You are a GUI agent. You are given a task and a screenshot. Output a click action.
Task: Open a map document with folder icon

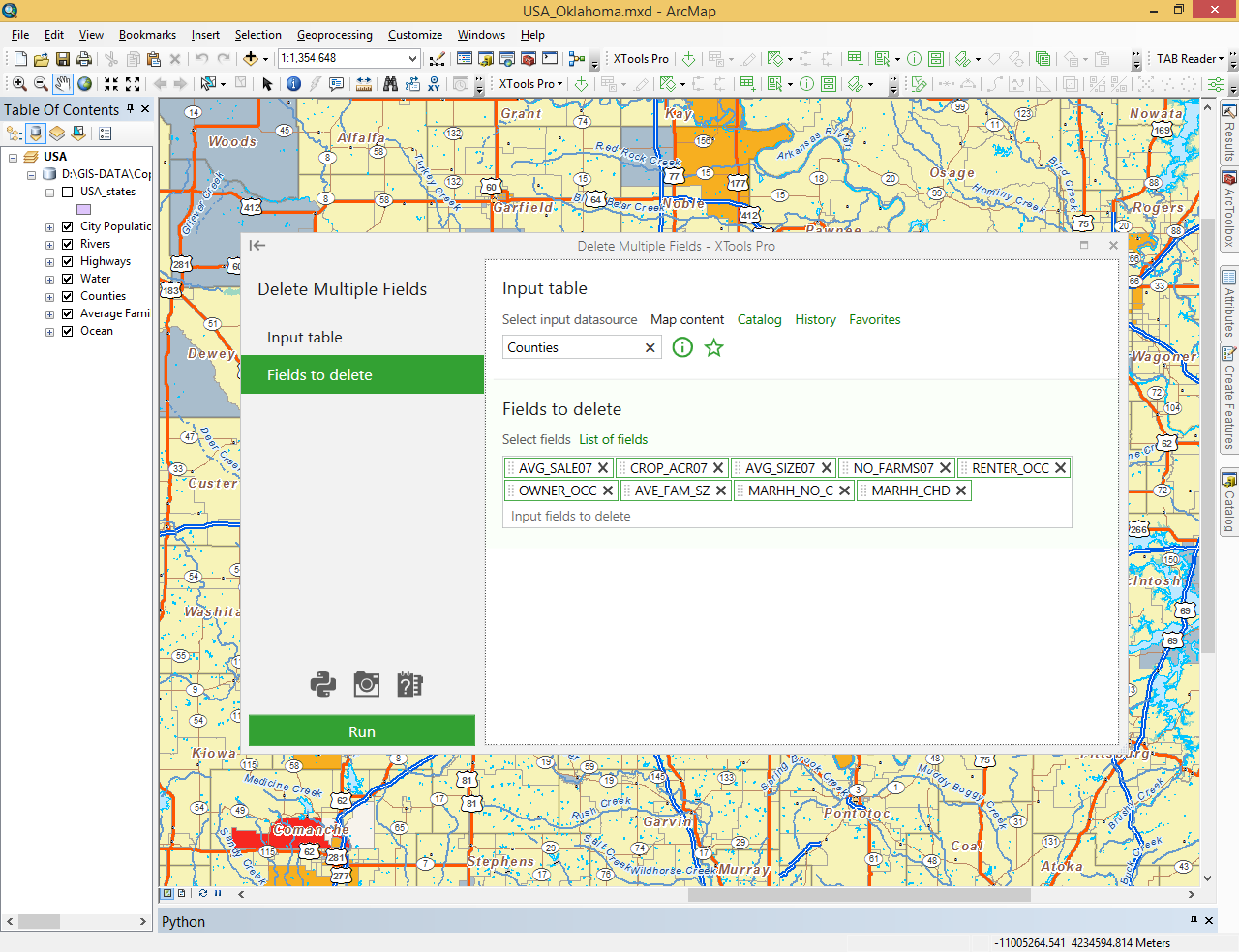[42, 59]
